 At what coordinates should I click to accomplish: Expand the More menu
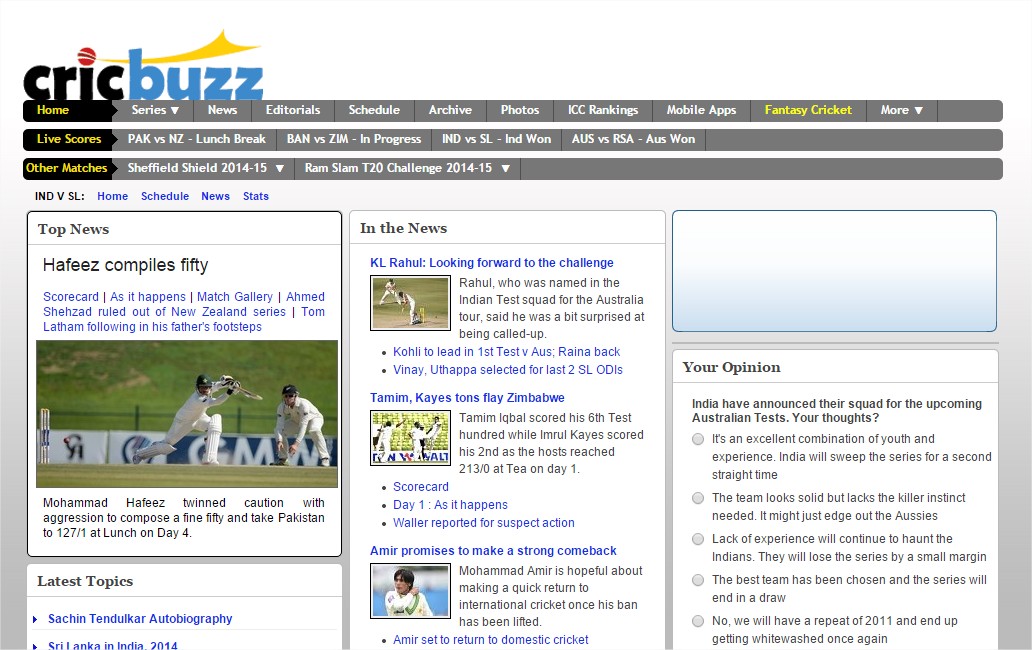(x=902, y=111)
